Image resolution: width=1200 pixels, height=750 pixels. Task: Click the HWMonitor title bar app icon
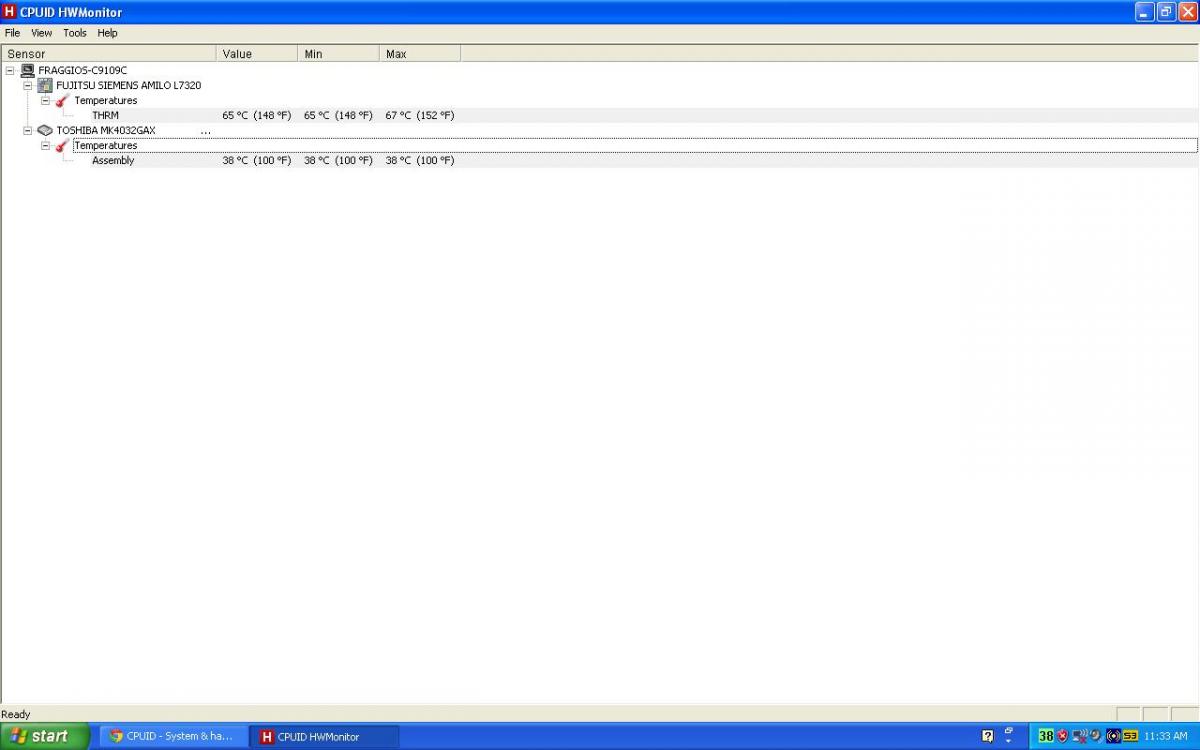[x=9, y=12]
